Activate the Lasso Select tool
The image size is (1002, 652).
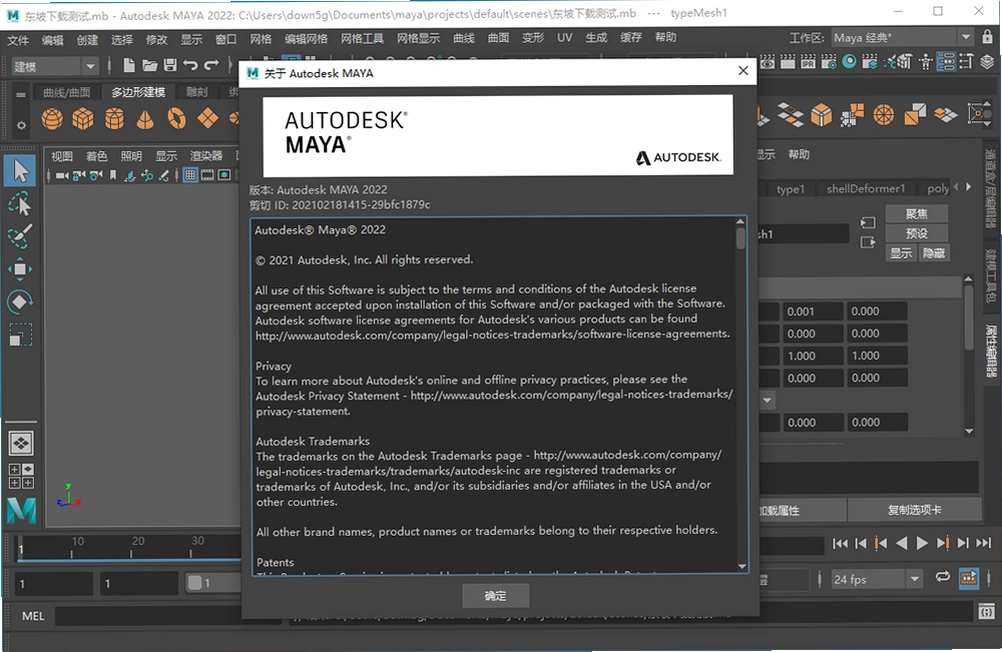pos(20,204)
